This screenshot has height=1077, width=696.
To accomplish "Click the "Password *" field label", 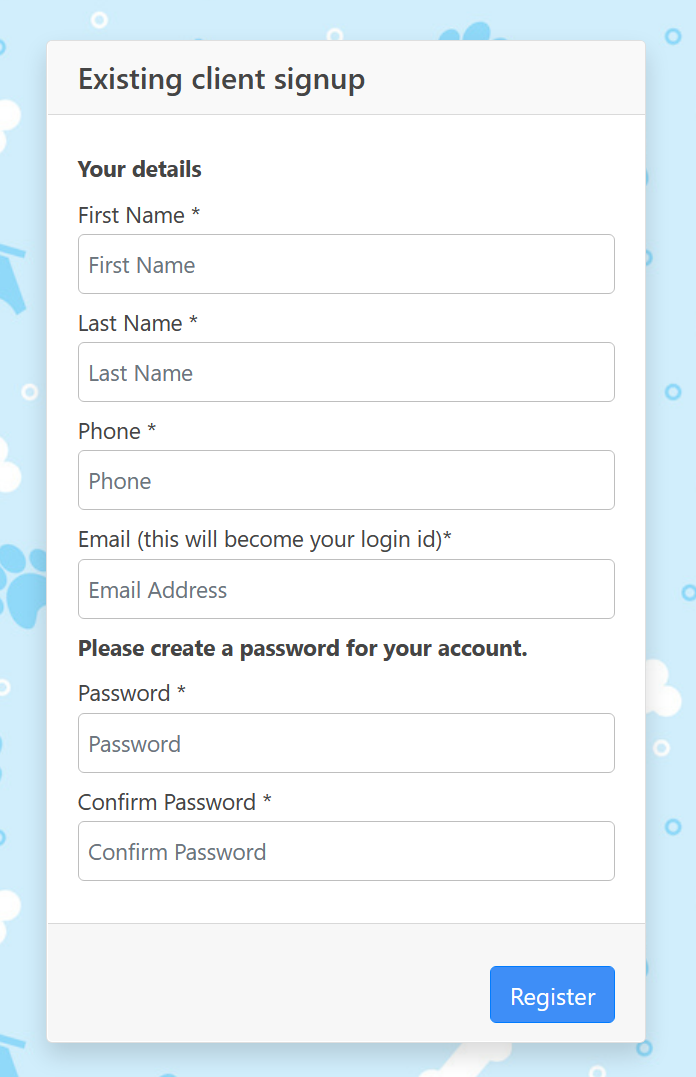I will (132, 693).
